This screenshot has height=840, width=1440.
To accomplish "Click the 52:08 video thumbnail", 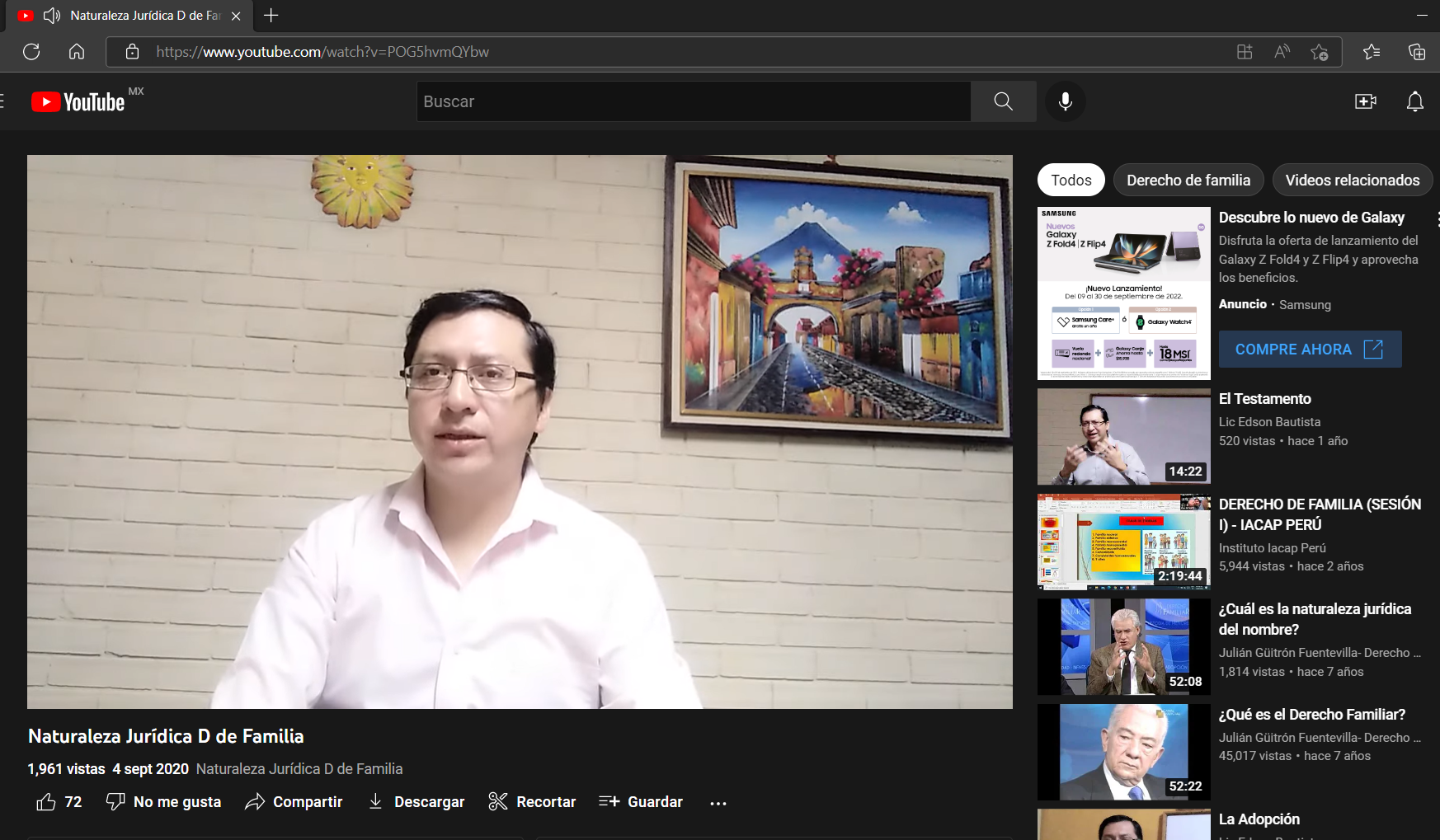I will pos(1124,647).
